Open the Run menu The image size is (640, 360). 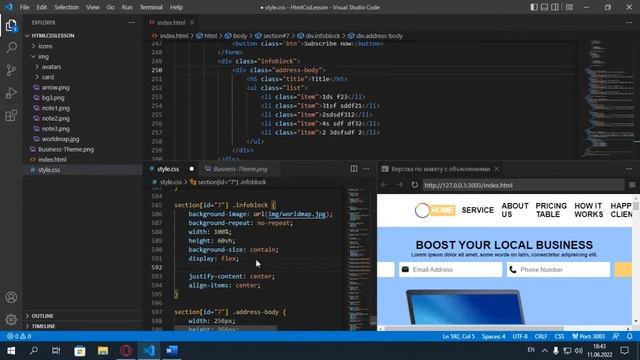tap(127, 7)
